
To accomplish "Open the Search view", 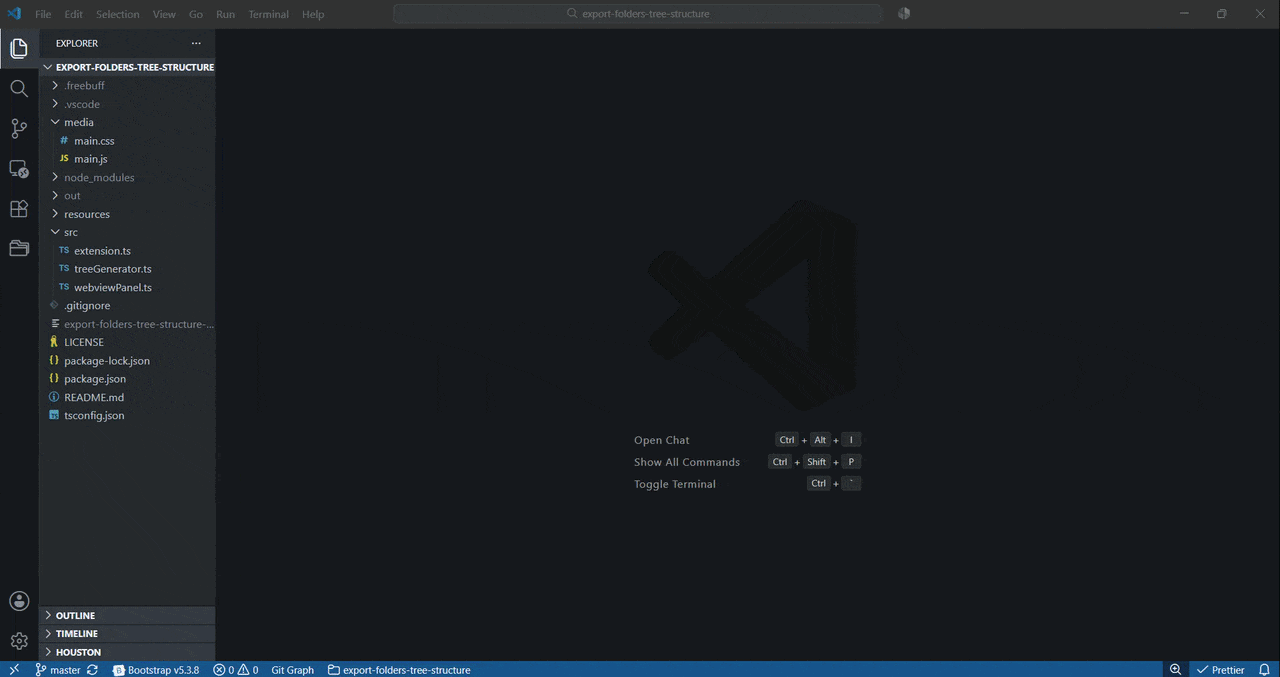I will tap(19, 88).
